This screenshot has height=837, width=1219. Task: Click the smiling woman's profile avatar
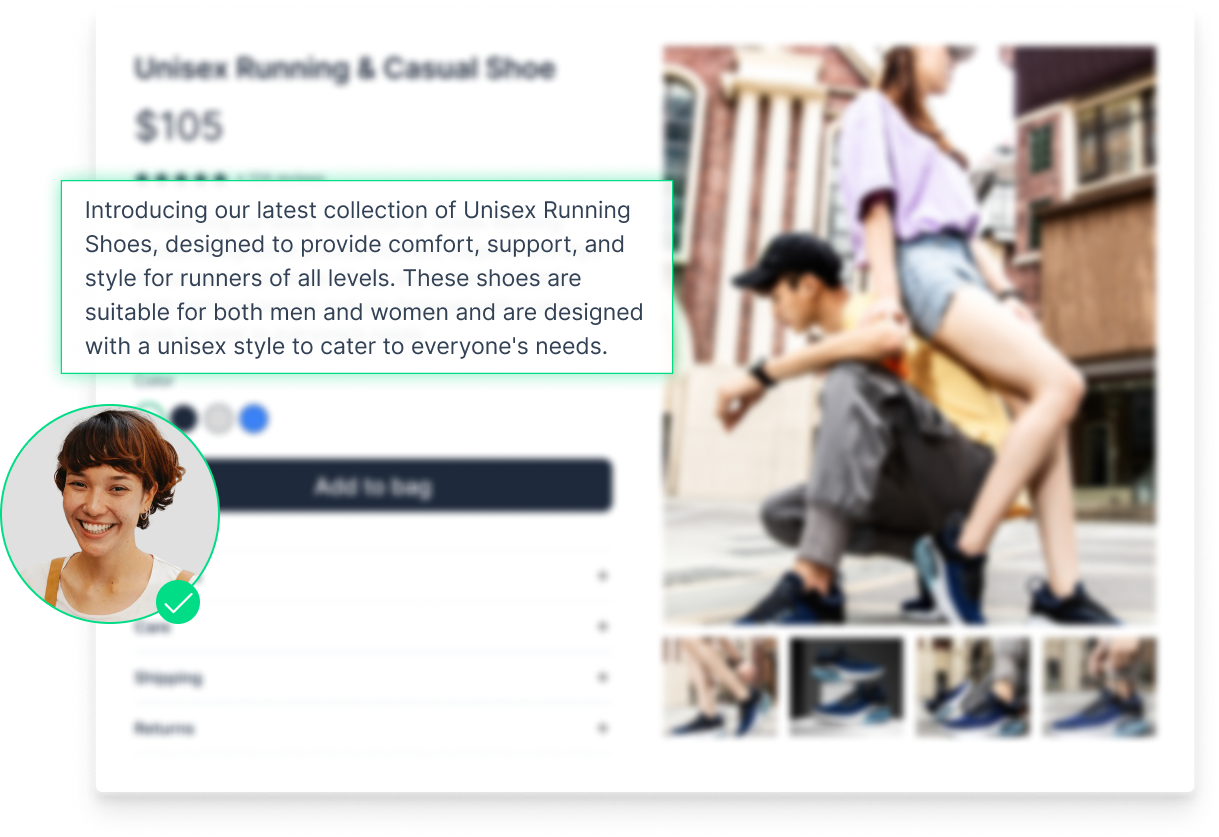coord(110,514)
